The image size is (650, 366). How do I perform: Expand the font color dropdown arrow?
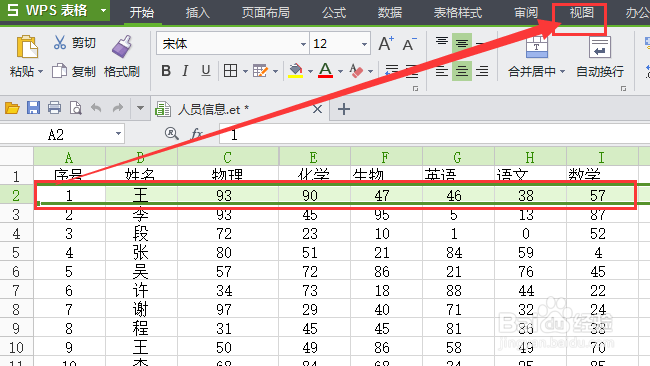(x=340, y=72)
